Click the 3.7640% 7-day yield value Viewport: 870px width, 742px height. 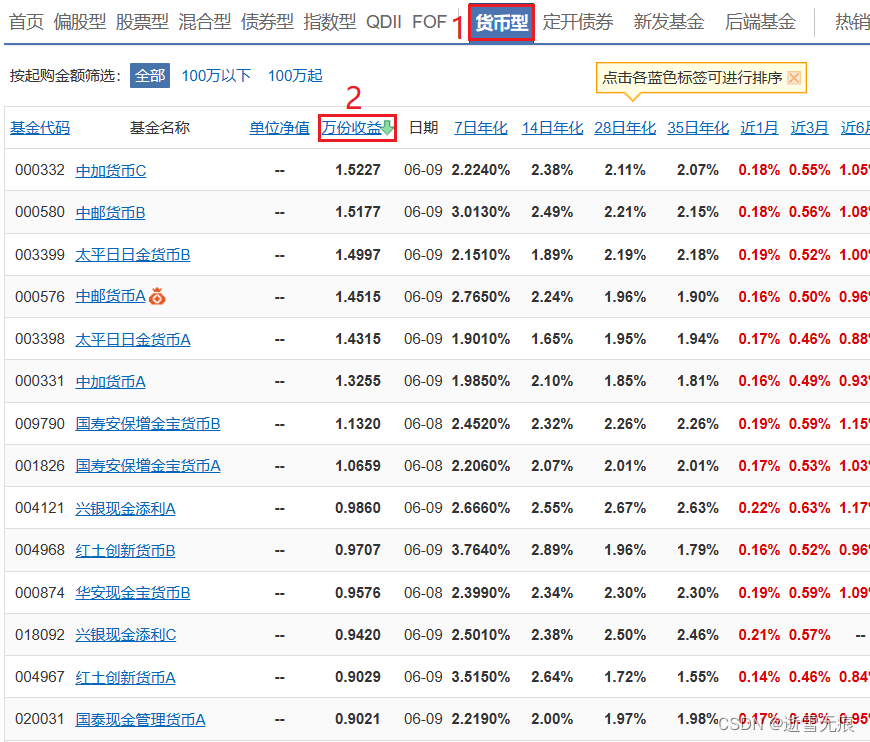click(x=480, y=550)
